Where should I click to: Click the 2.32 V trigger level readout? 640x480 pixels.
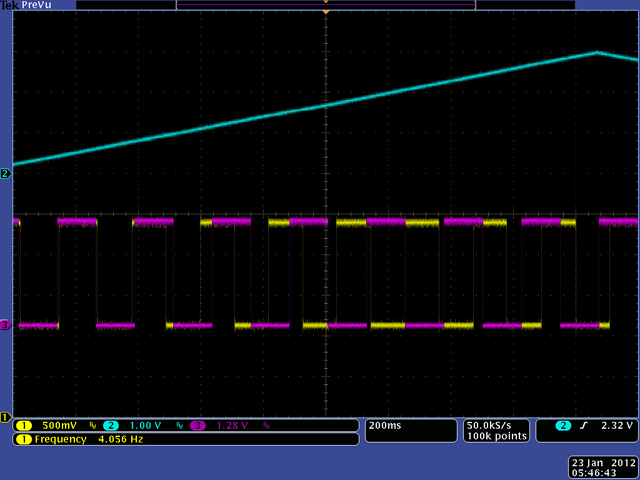click(612, 425)
